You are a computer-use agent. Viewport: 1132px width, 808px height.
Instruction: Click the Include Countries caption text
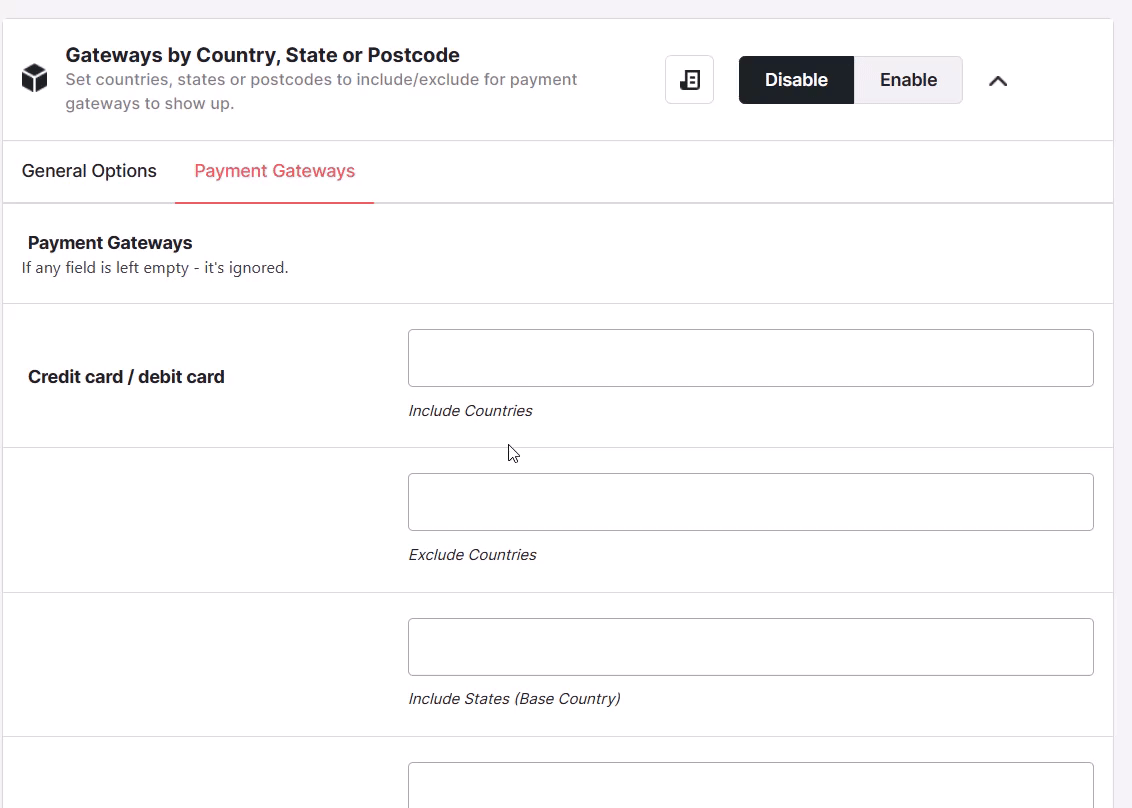[470, 411]
